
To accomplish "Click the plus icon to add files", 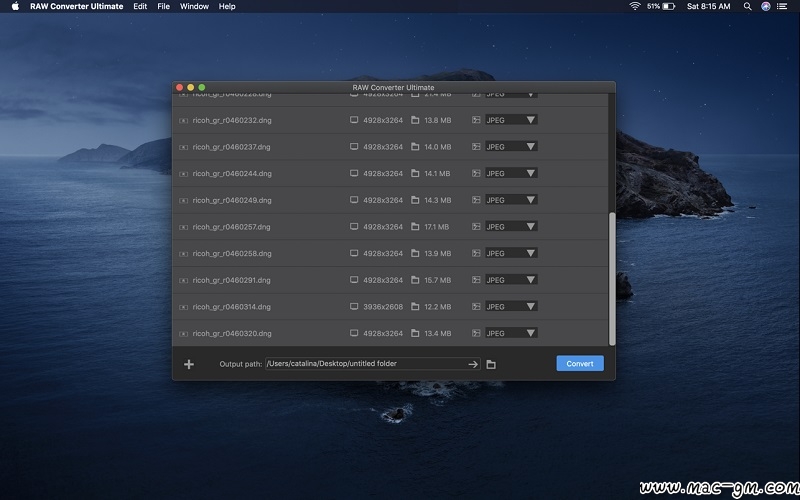I will pos(189,364).
